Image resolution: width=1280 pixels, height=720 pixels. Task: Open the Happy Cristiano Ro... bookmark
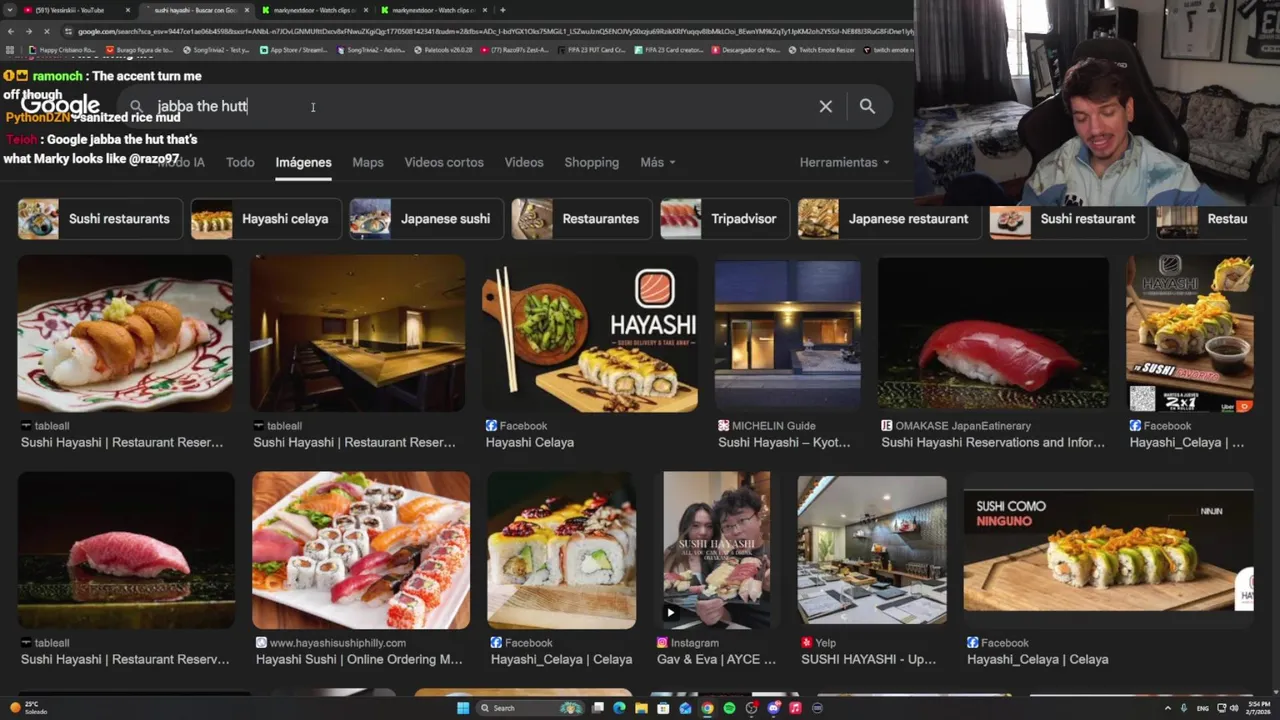[62, 50]
